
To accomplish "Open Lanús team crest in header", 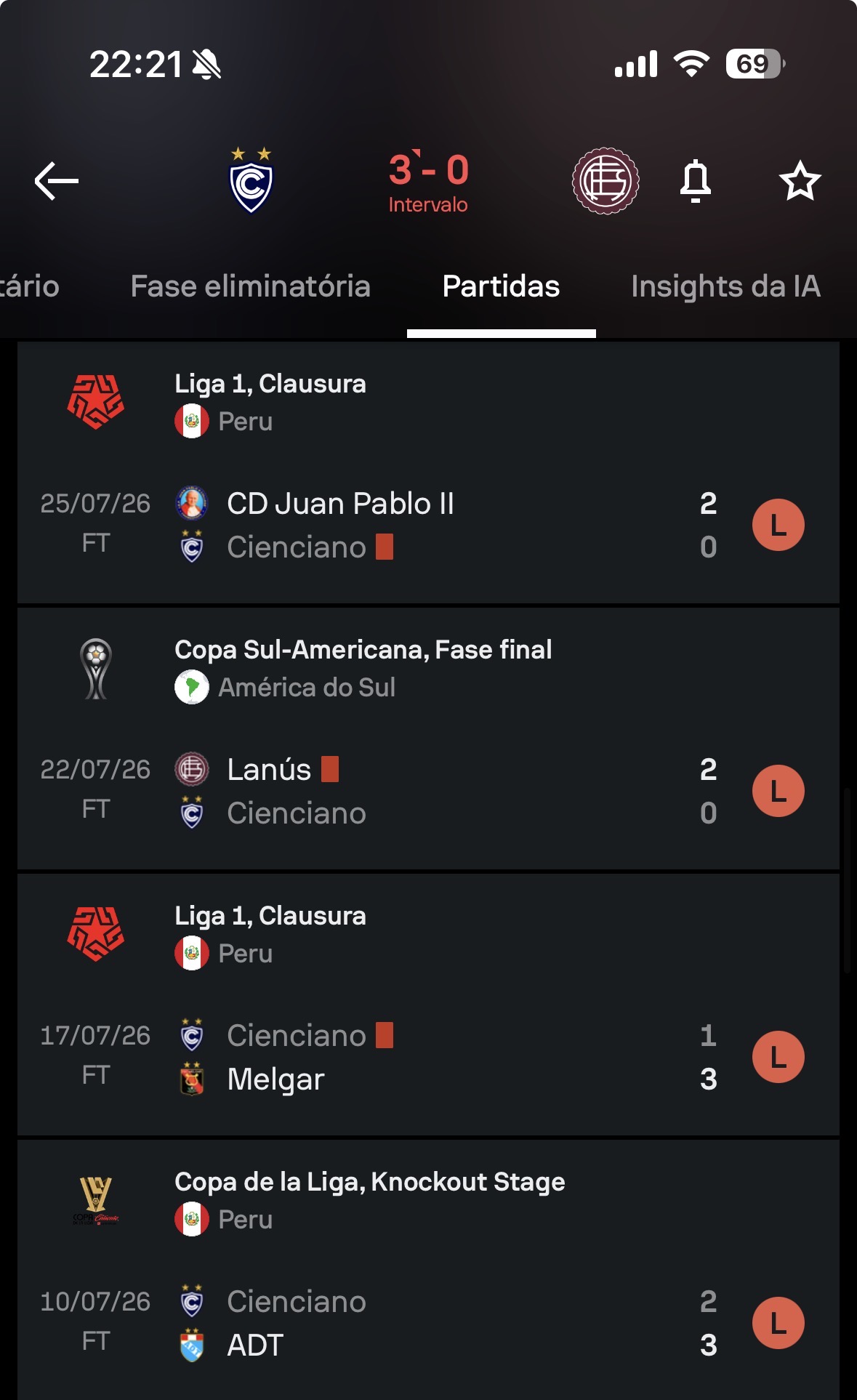I will 605,181.
